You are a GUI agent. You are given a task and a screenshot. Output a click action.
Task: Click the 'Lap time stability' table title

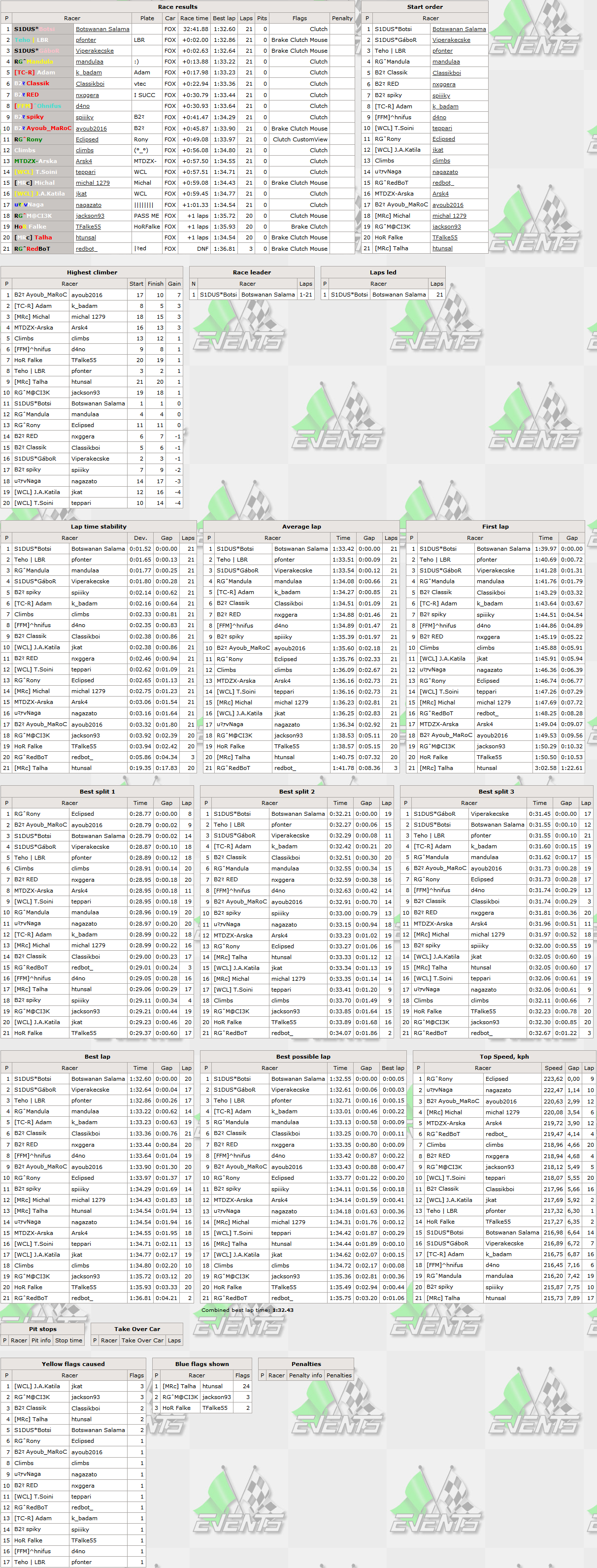click(99, 527)
